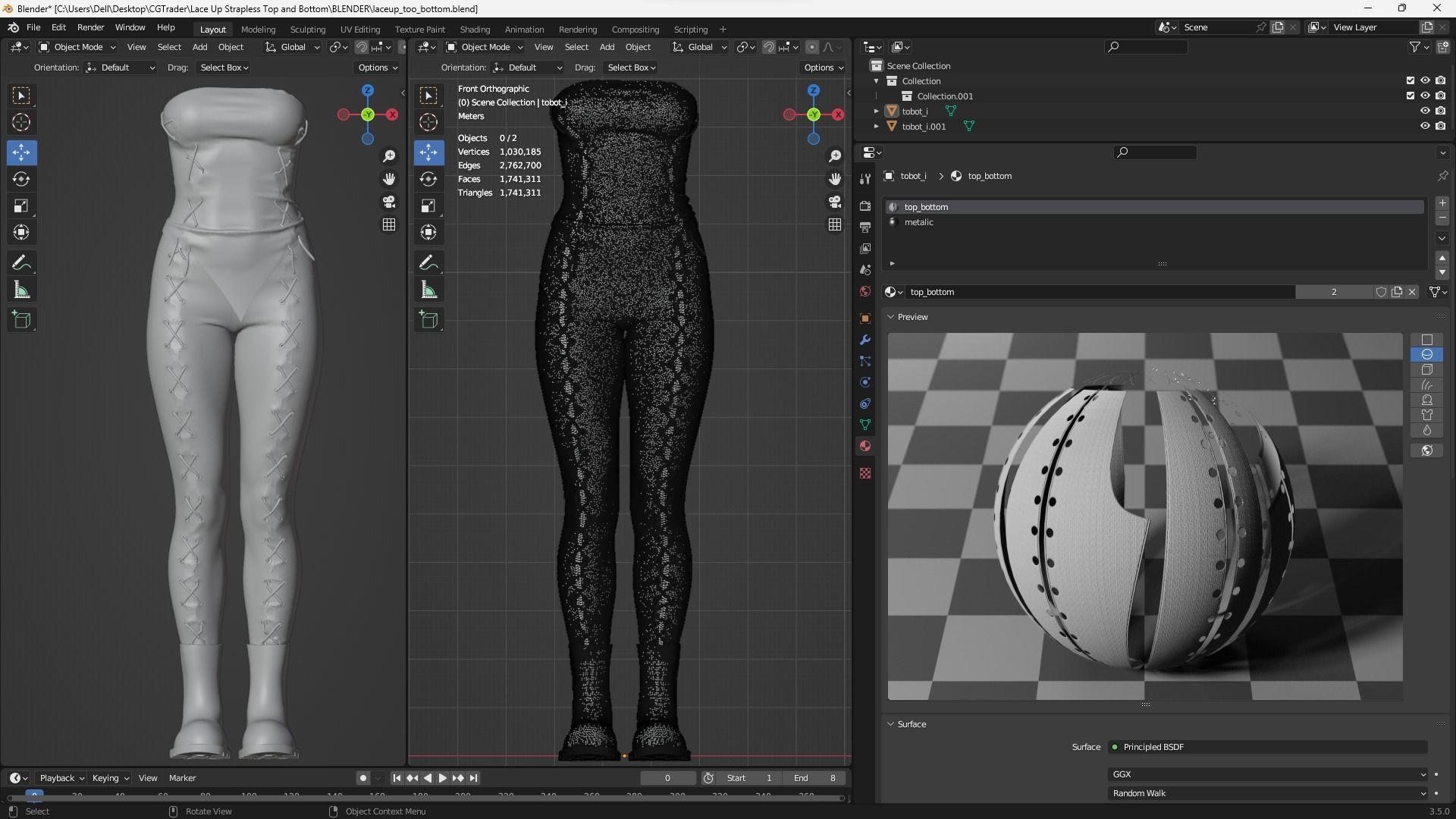The width and height of the screenshot is (1456, 819).
Task: Open the Texture properties tab
Action: 865,473
